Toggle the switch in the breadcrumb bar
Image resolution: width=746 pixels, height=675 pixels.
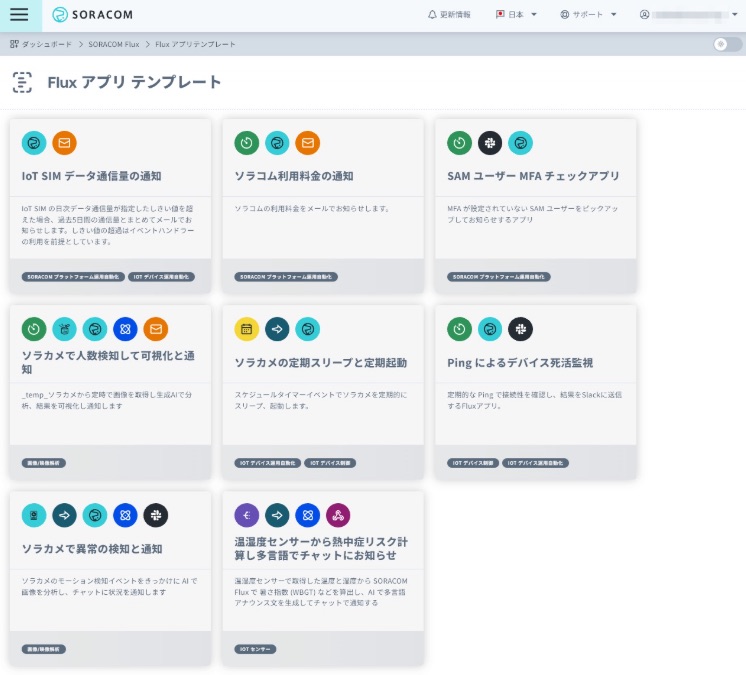[x=727, y=44]
